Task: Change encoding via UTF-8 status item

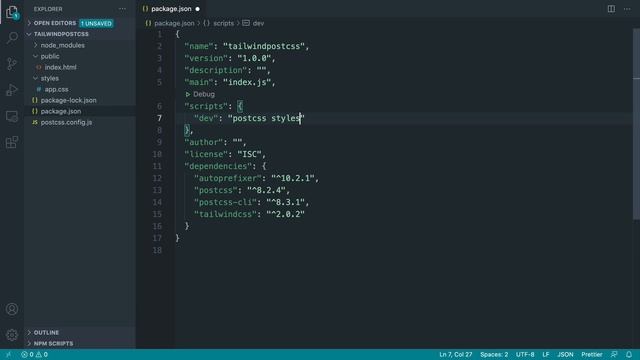Action: [525, 354]
